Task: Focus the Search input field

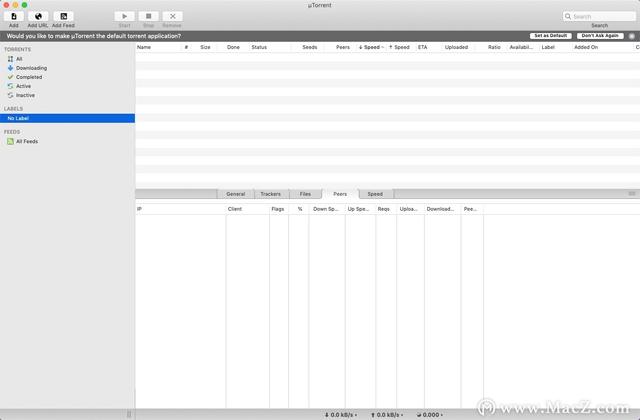Action: click(x=599, y=16)
